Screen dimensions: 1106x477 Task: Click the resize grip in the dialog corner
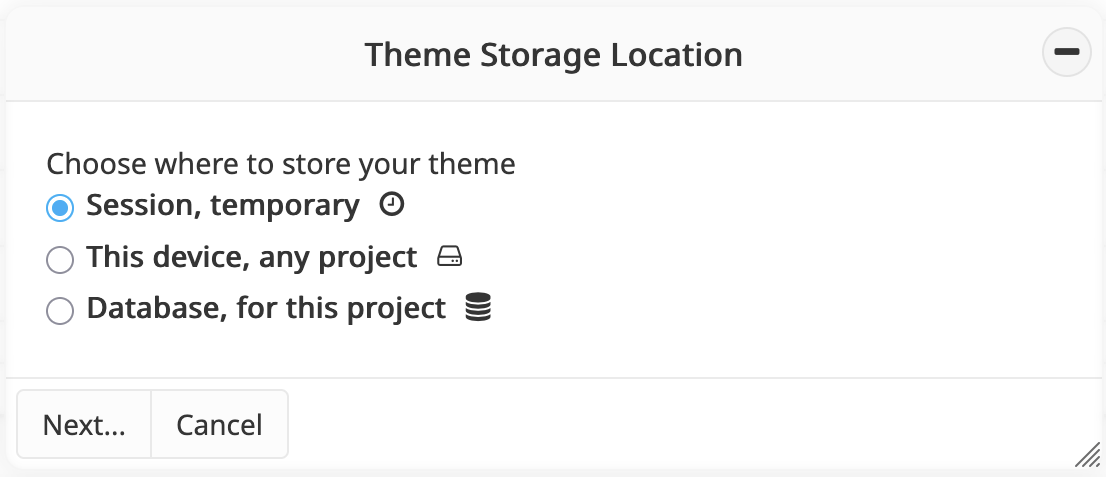tap(1087, 456)
